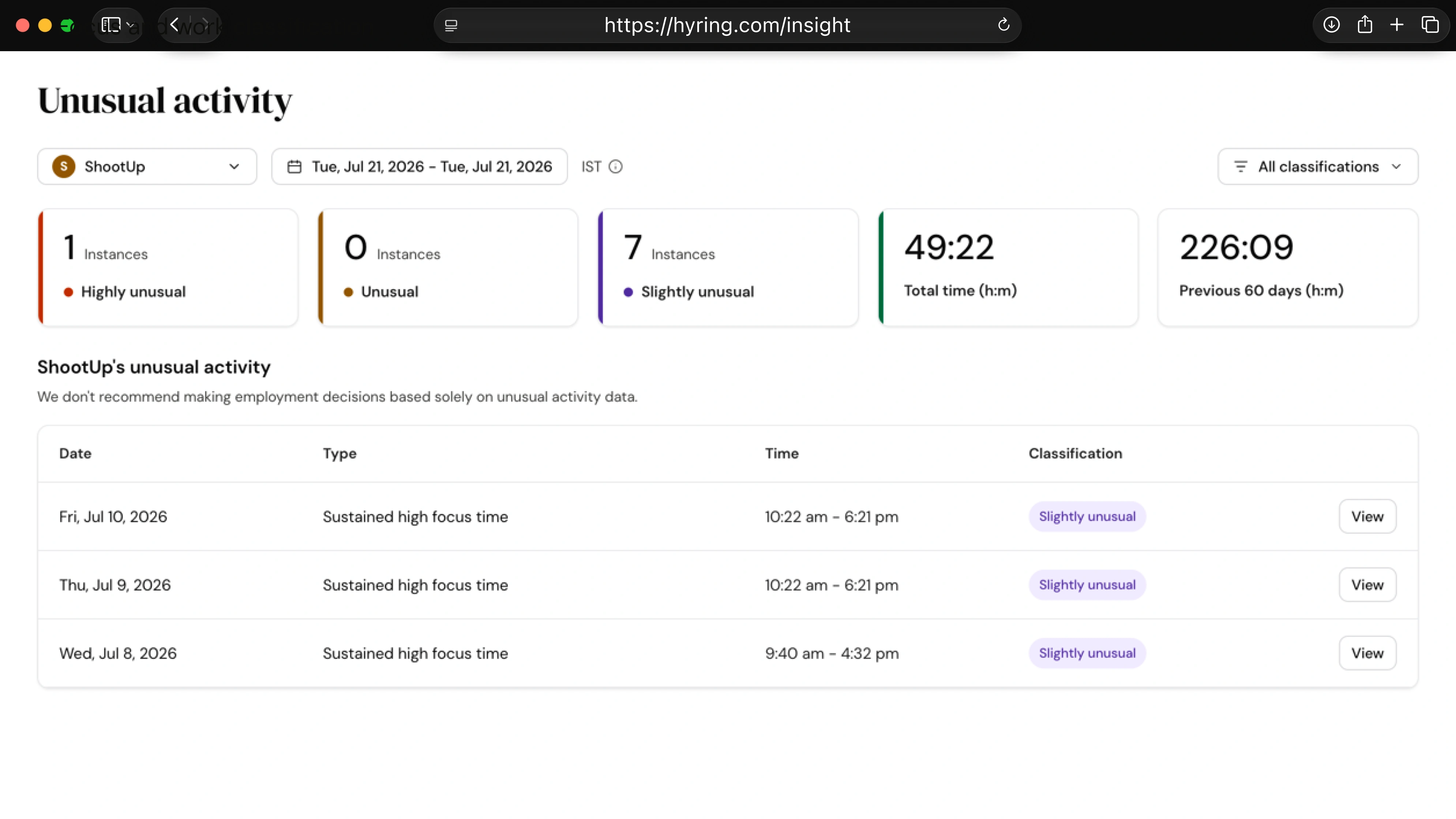
Task: Click the 49:22 total time value
Action: click(949, 248)
